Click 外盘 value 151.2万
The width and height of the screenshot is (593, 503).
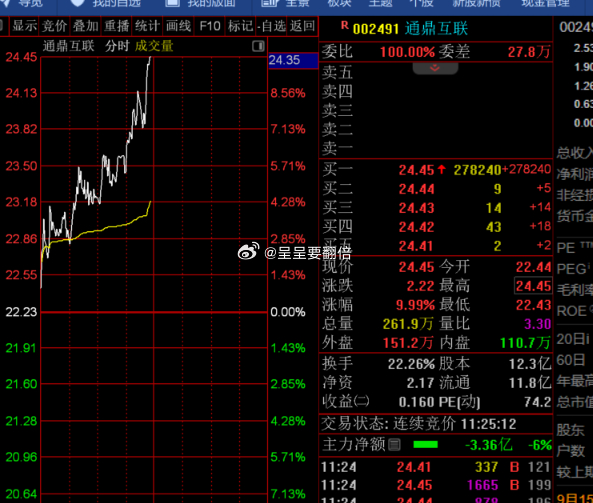tap(408, 343)
